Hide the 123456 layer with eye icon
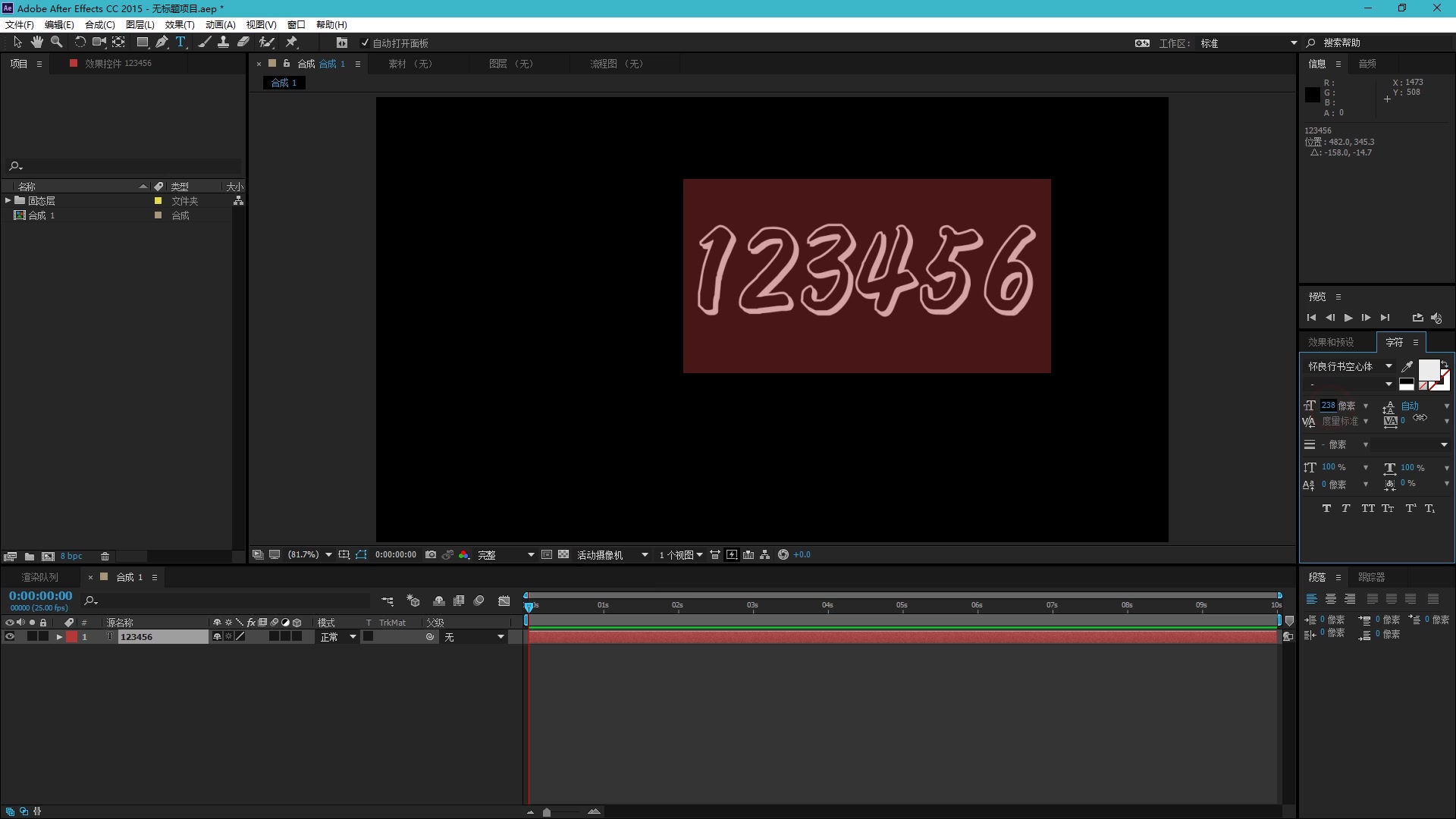The height and width of the screenshot is (819, 1456). [x=10, y=637]
